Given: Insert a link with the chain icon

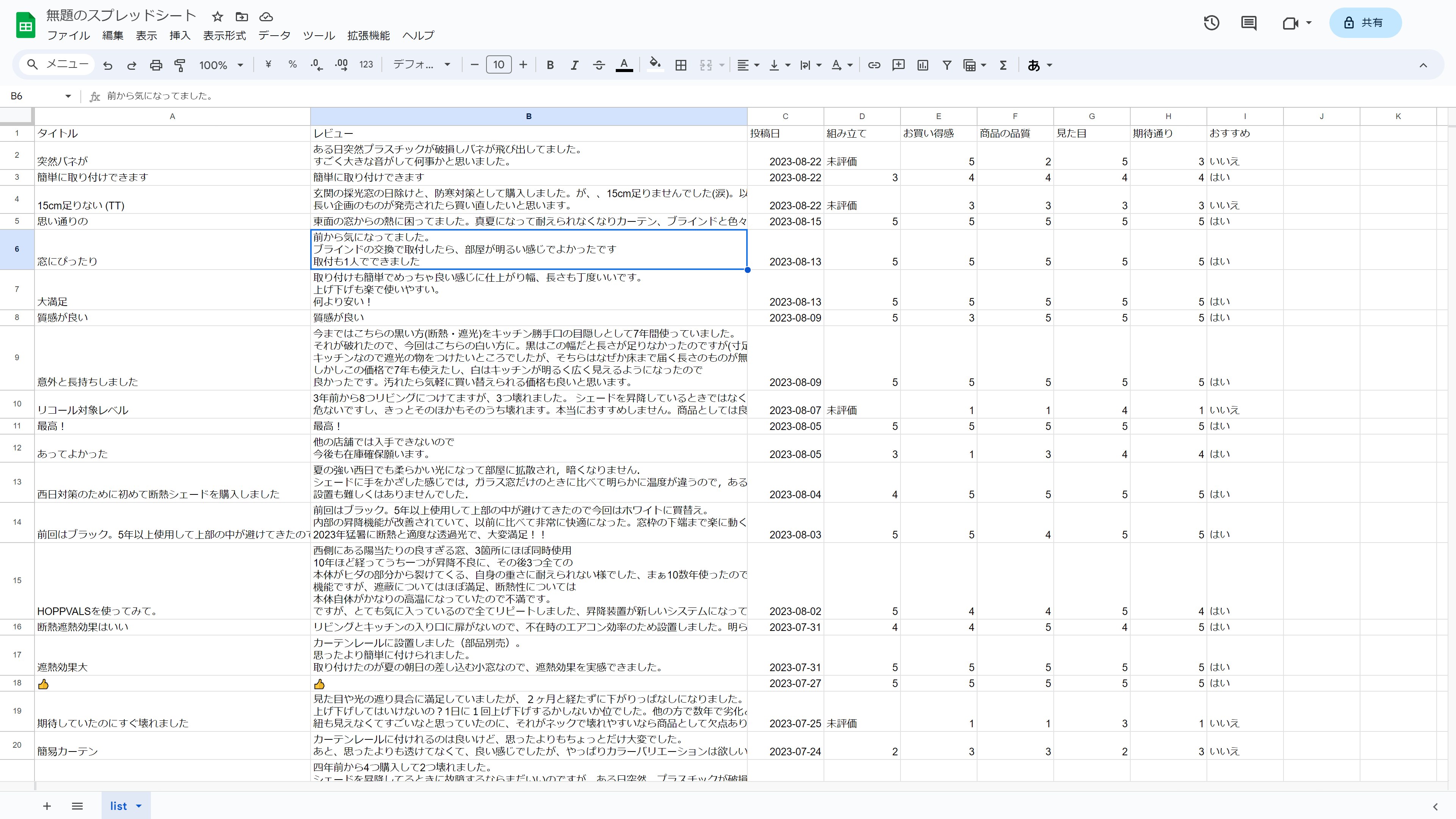Looking at the screenshot, I should [874, 66].
